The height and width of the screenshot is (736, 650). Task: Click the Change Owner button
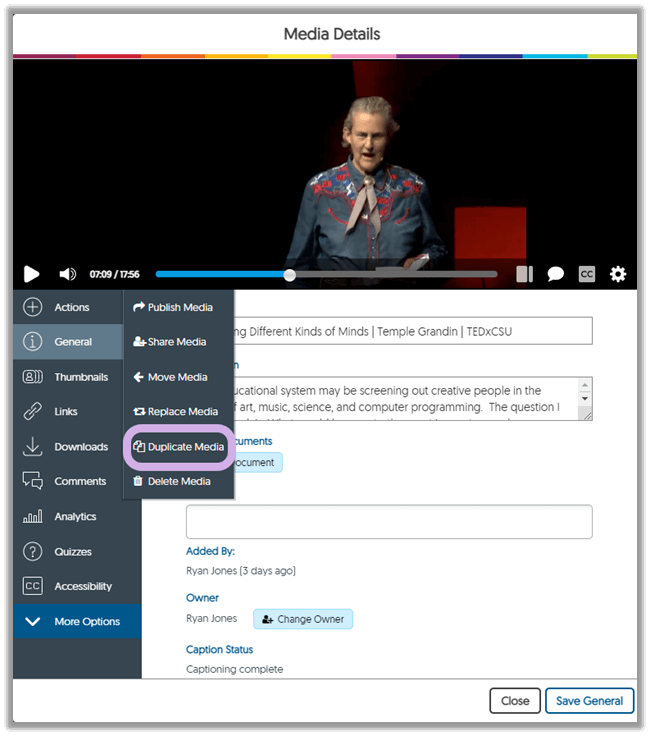(303, 619)
